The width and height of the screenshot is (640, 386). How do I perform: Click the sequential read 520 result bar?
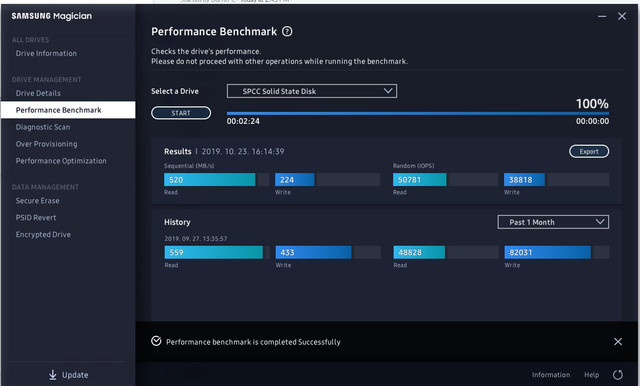tap(216, 180)
